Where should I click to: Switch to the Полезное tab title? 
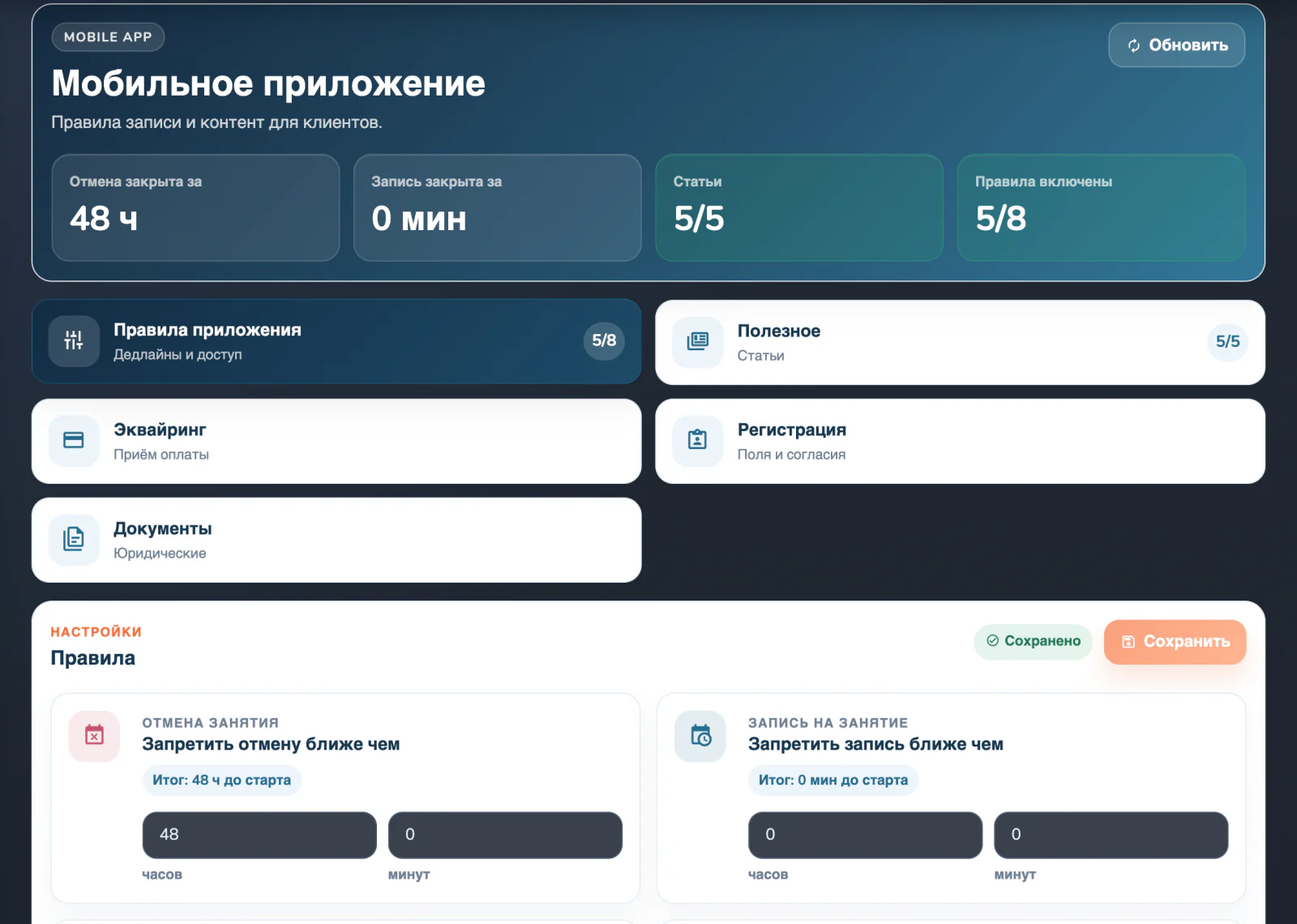(779, 331)
